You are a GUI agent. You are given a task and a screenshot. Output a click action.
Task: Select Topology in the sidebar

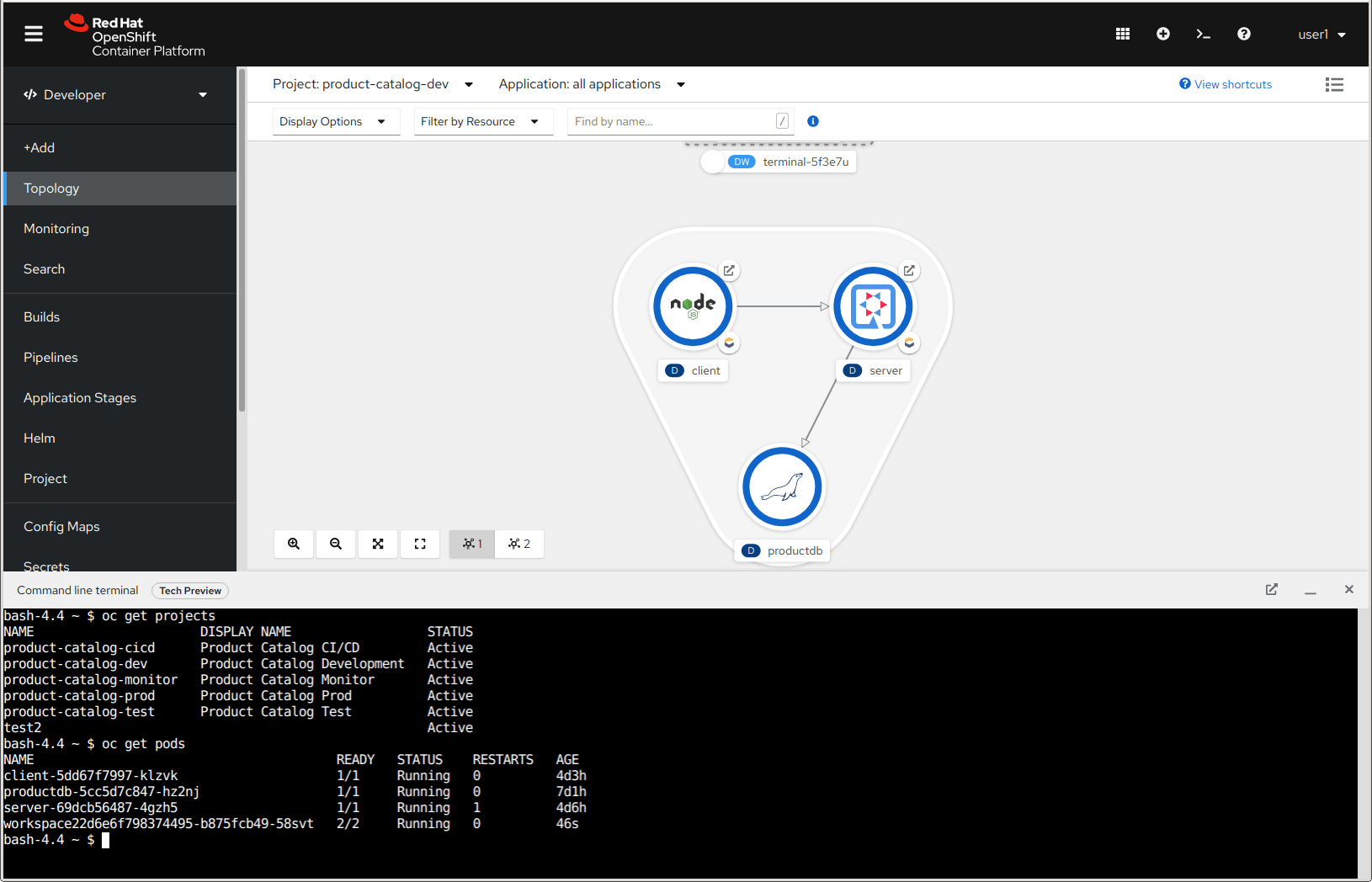[120, 189]
